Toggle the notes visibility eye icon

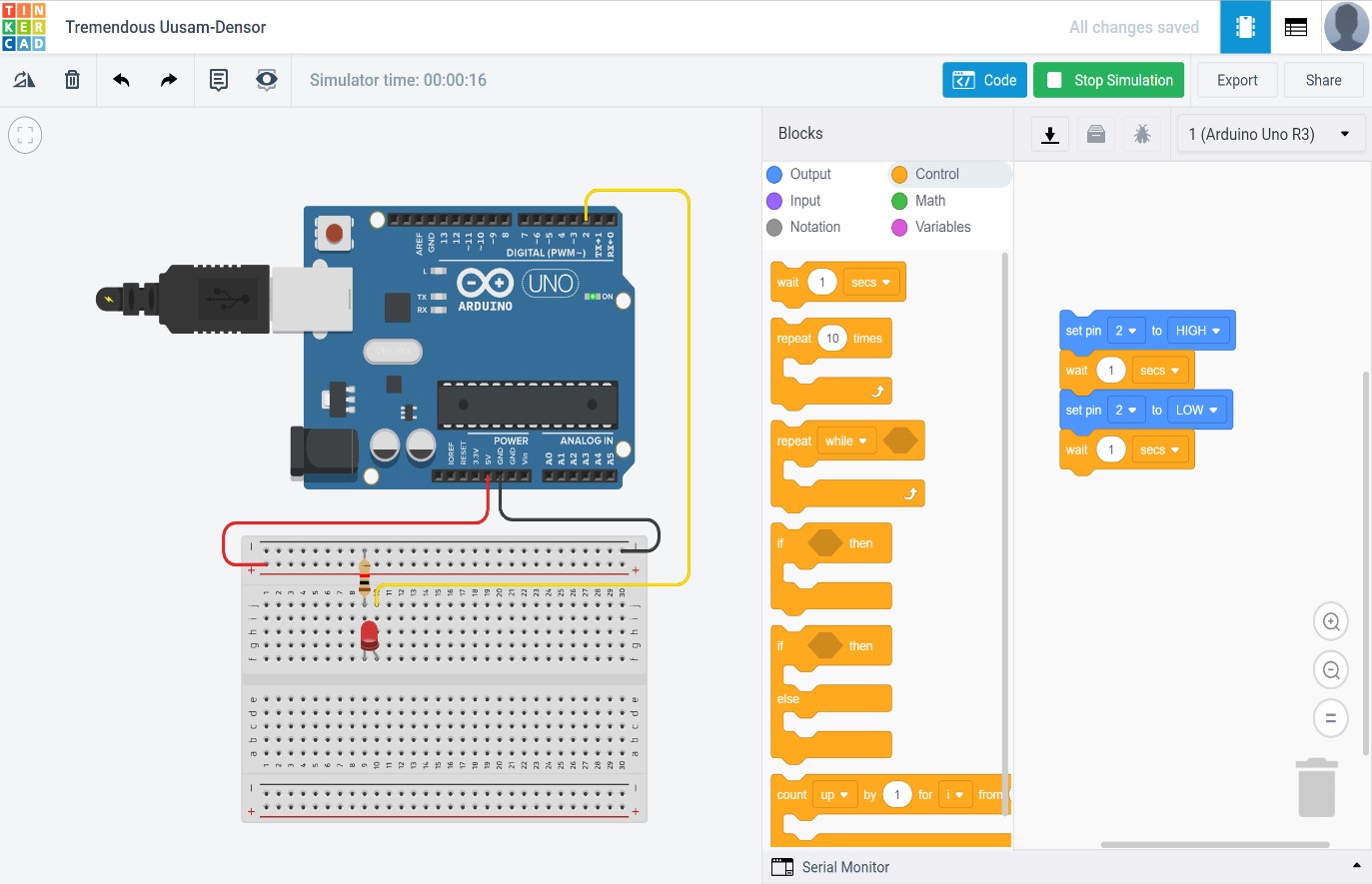(266, 80)
